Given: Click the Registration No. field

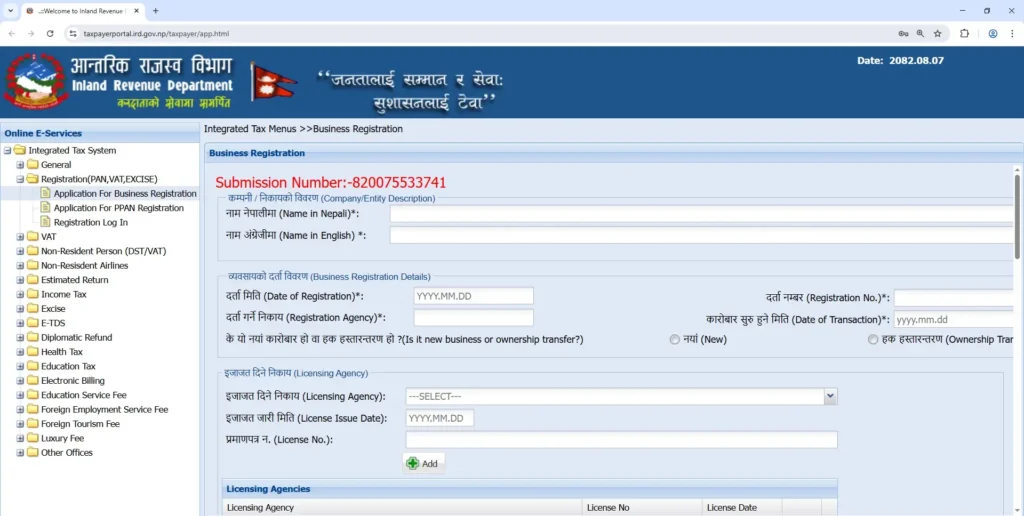Looking at the screenshot, I should tap(953, 298).
